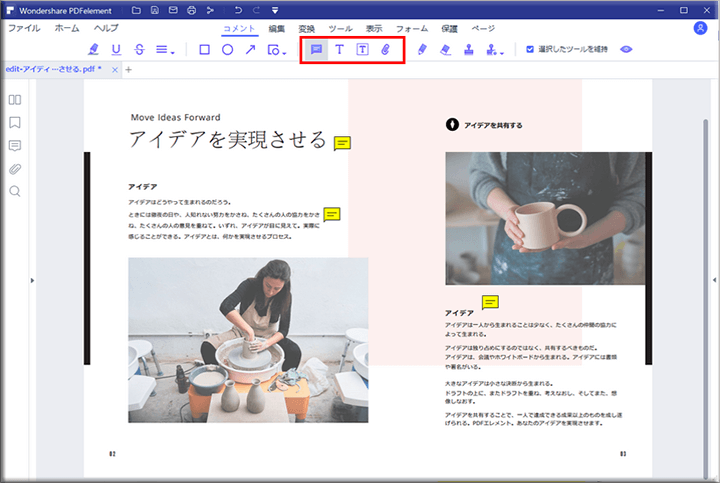Switch to the 保護 tab
The image size is (720, 483).
449,28
